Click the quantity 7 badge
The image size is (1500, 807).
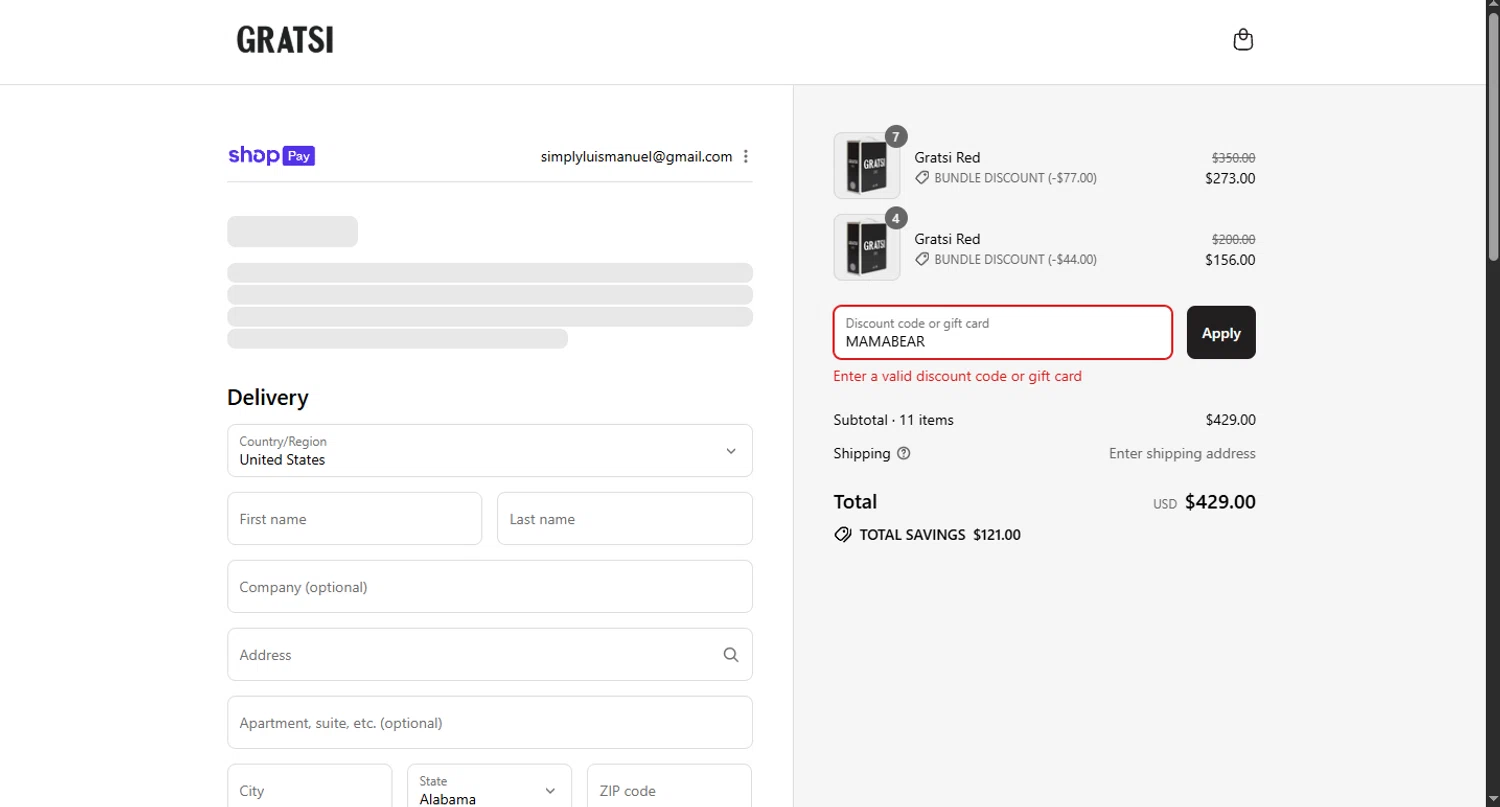point(896,137)
